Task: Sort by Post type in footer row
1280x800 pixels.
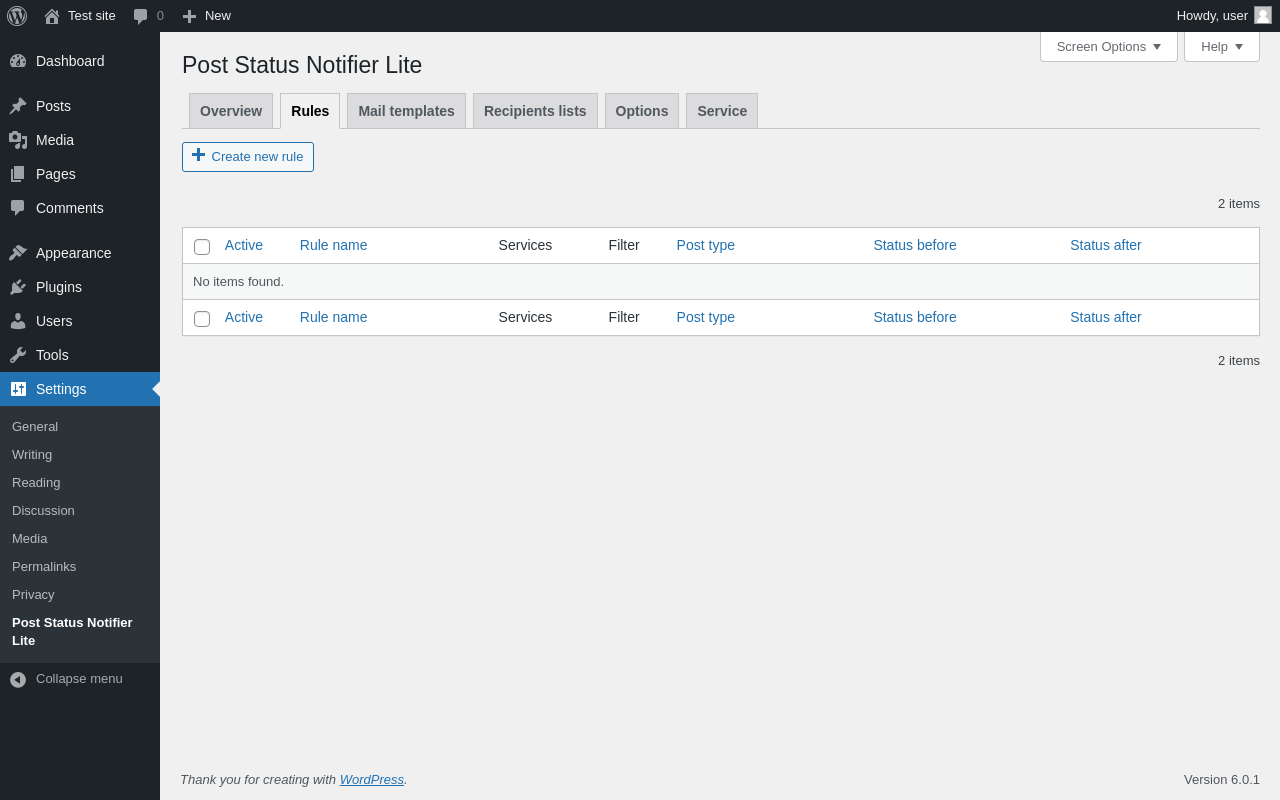Action: point(706,317)
